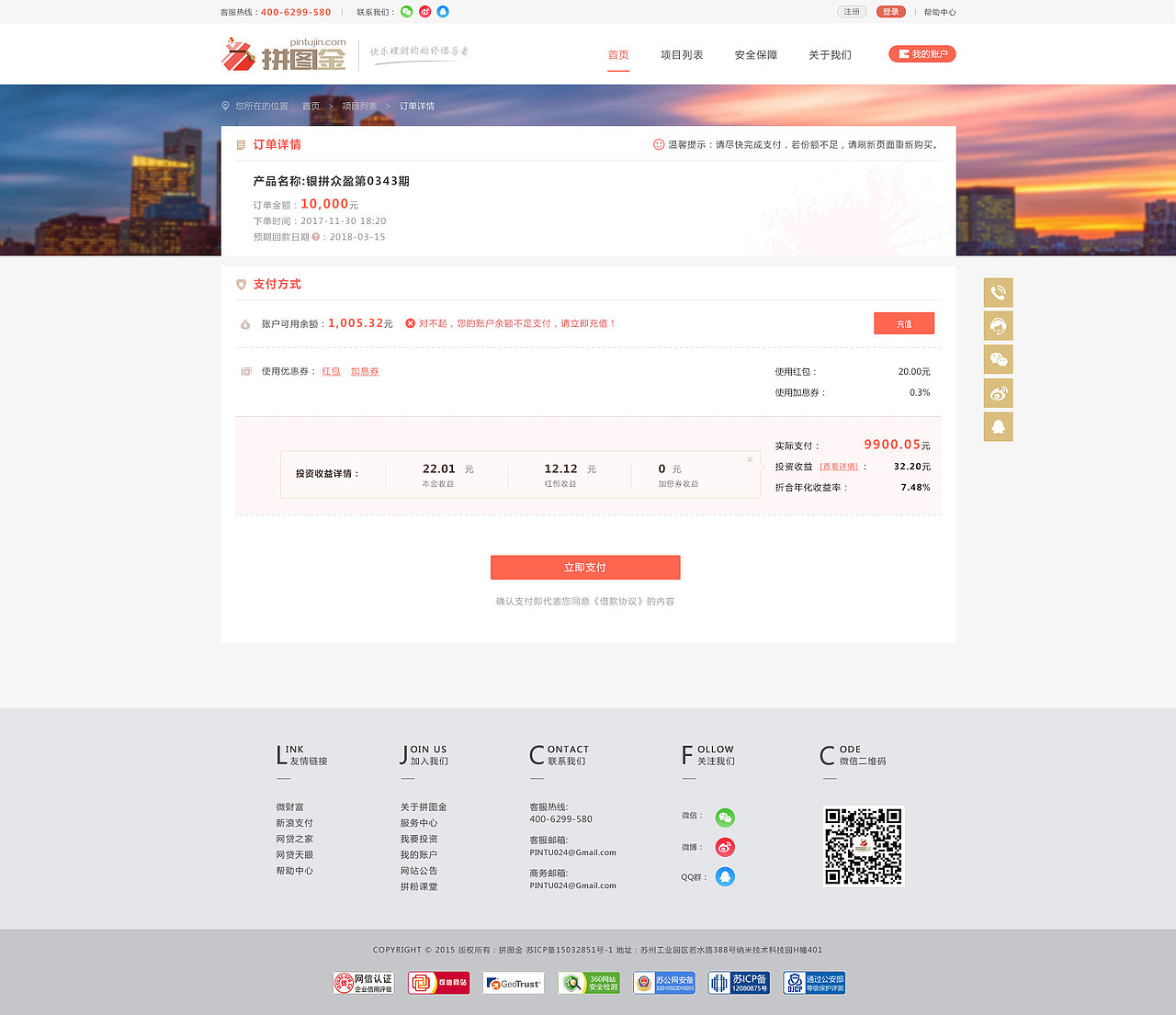Select the Weibo icon in the right sidebar

click(999, 392)
